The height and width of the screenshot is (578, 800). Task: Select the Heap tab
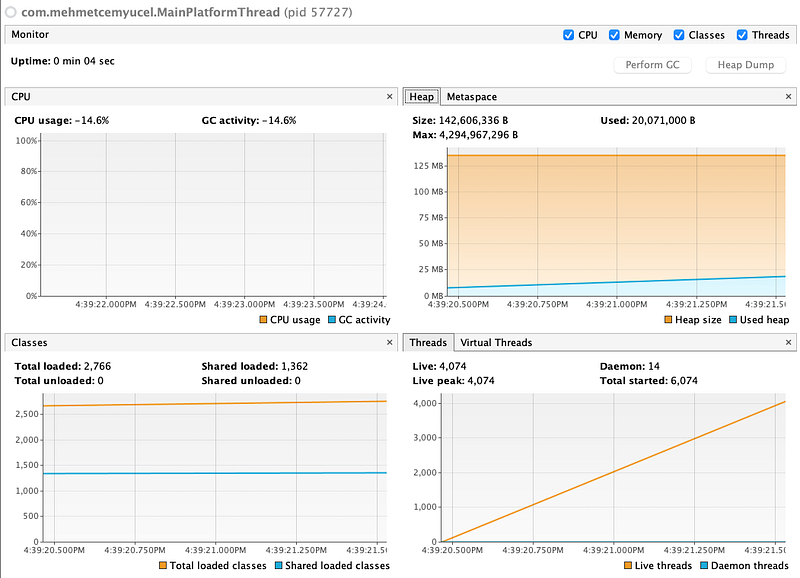[421, 96]
